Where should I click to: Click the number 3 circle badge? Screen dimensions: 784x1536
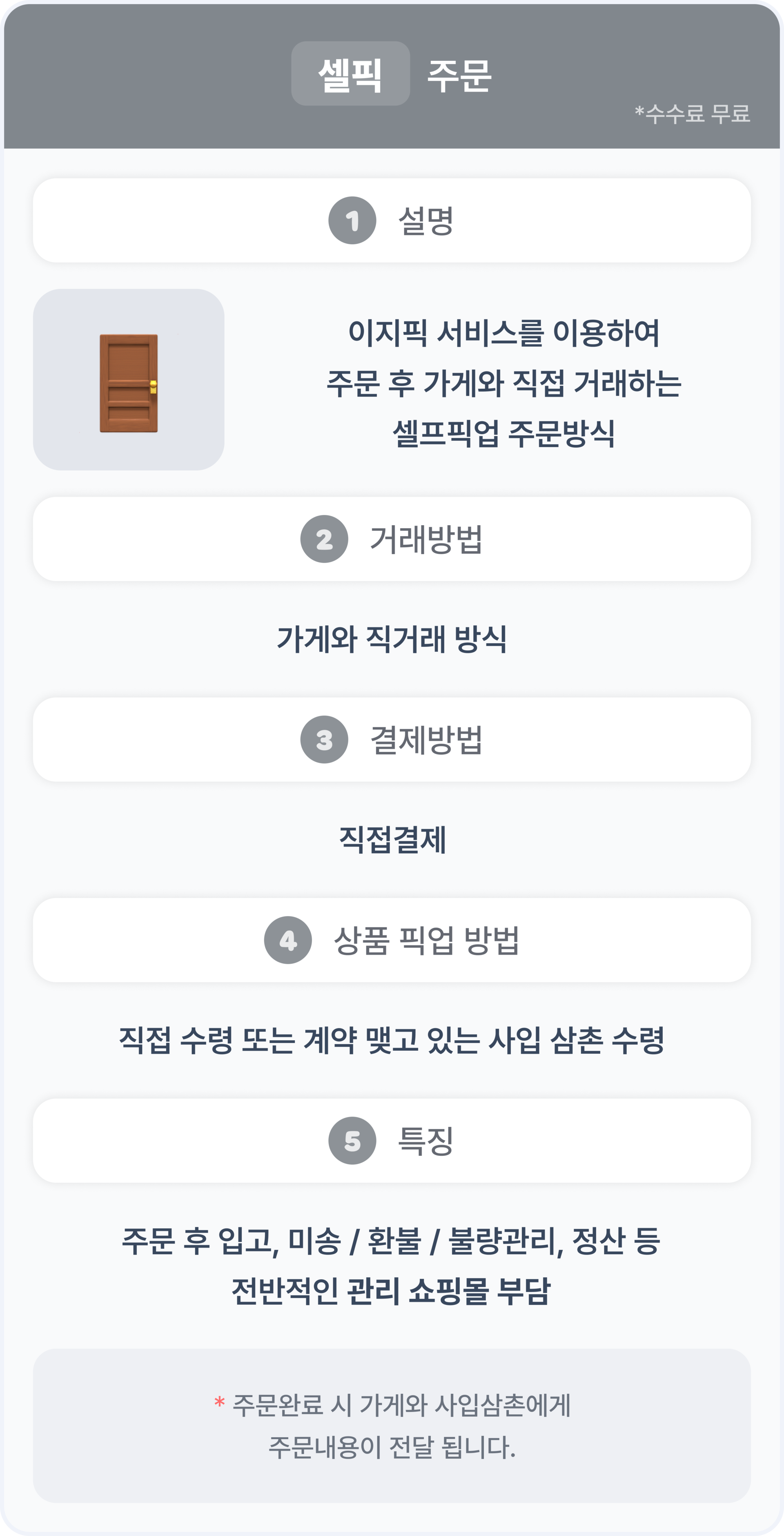coord(324,739)
